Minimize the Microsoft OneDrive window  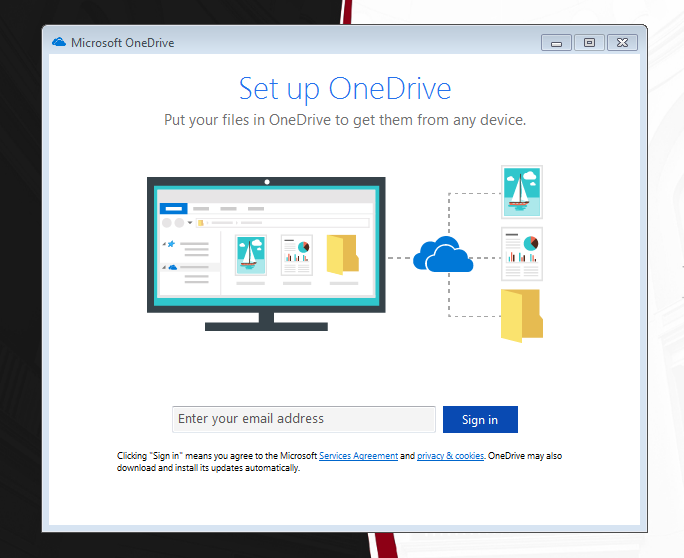pos(556,43)
